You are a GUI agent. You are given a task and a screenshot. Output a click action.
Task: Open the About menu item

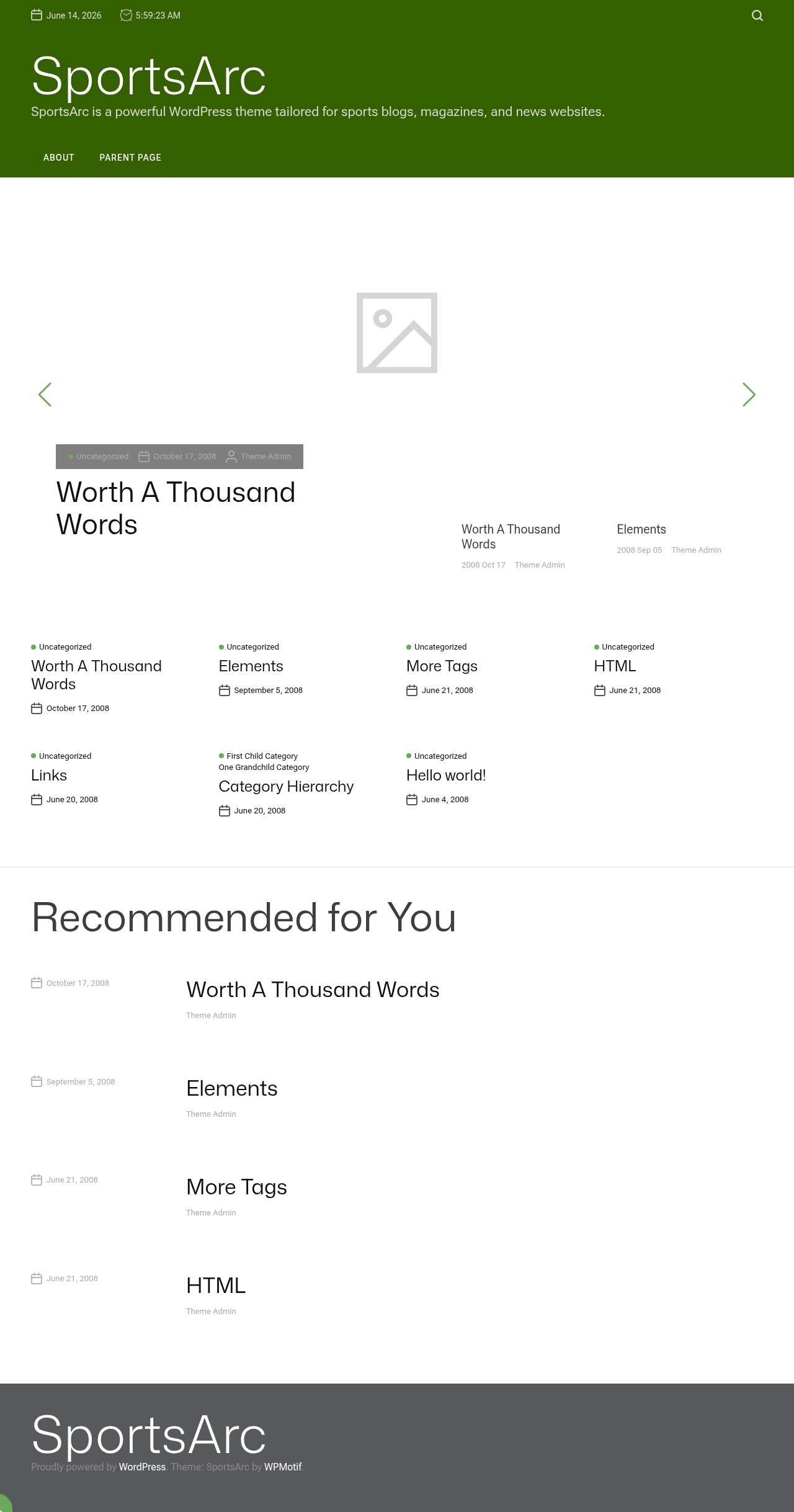point(59,158)
